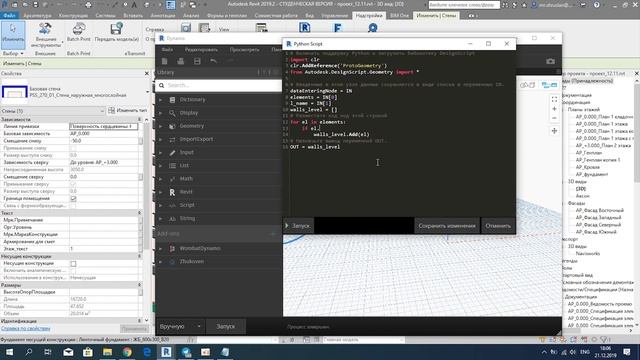Expand Display library category
This screenshot has height=360, width=640.
[x=161, y=113]
